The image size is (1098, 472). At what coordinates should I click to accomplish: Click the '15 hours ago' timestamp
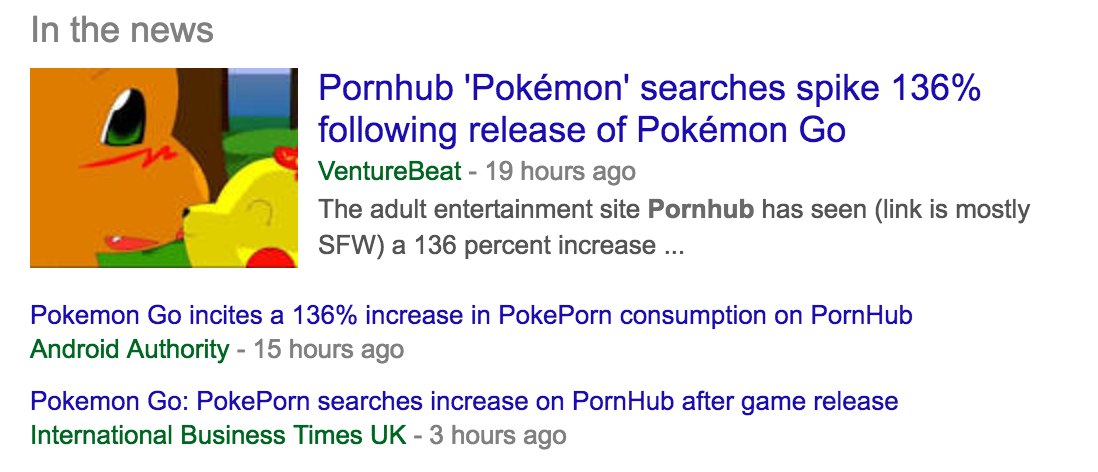(x=328, y=349)
